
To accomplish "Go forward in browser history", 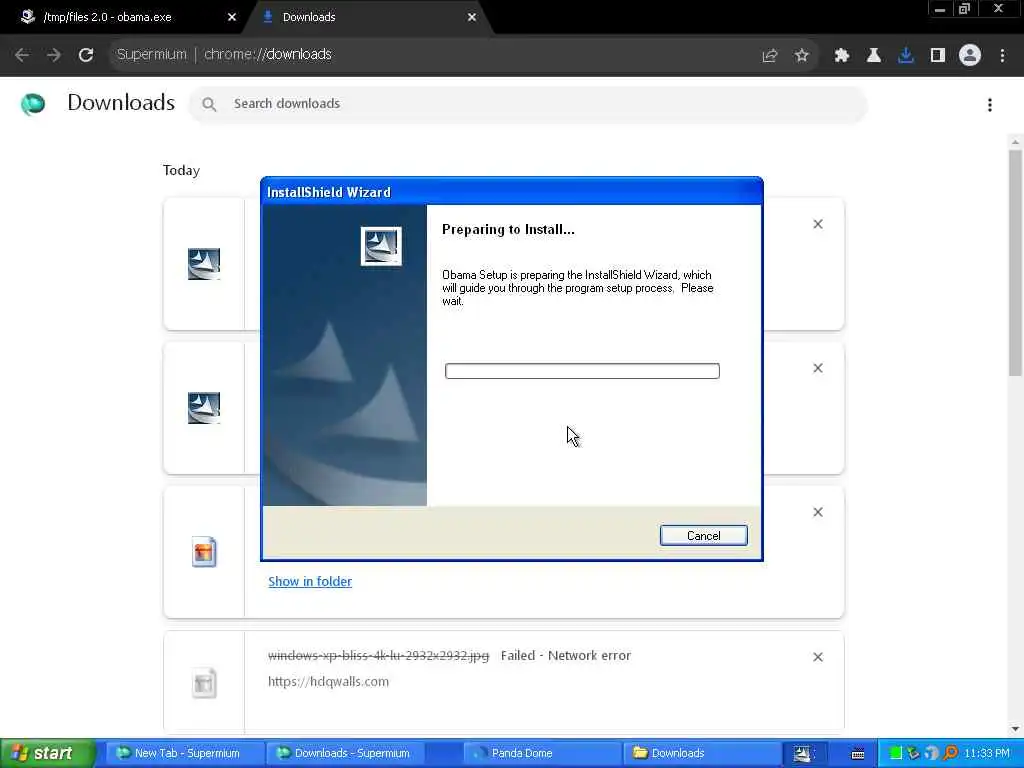I will (54, 55).
